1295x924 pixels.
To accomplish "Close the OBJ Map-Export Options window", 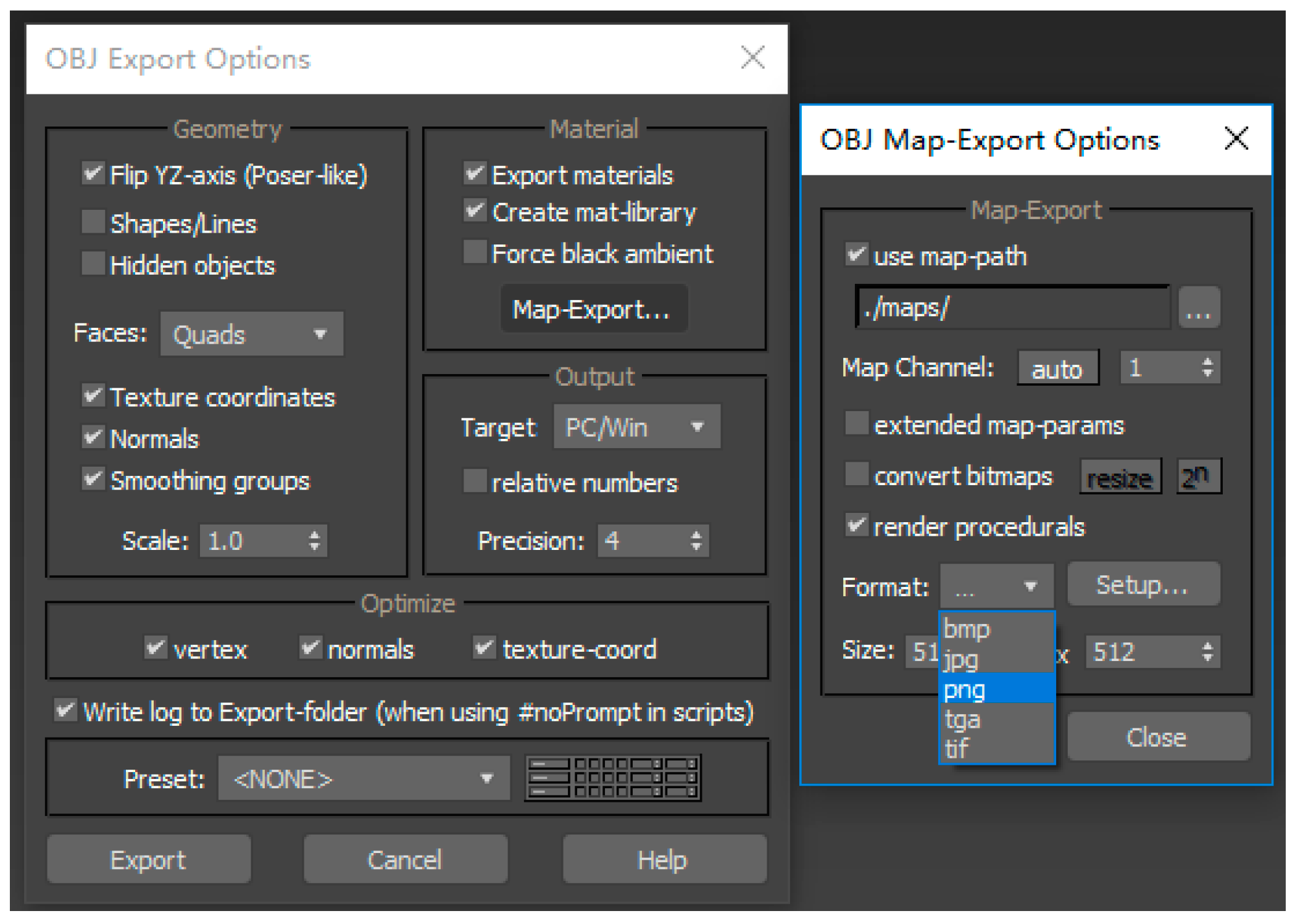I will 1236,139.
